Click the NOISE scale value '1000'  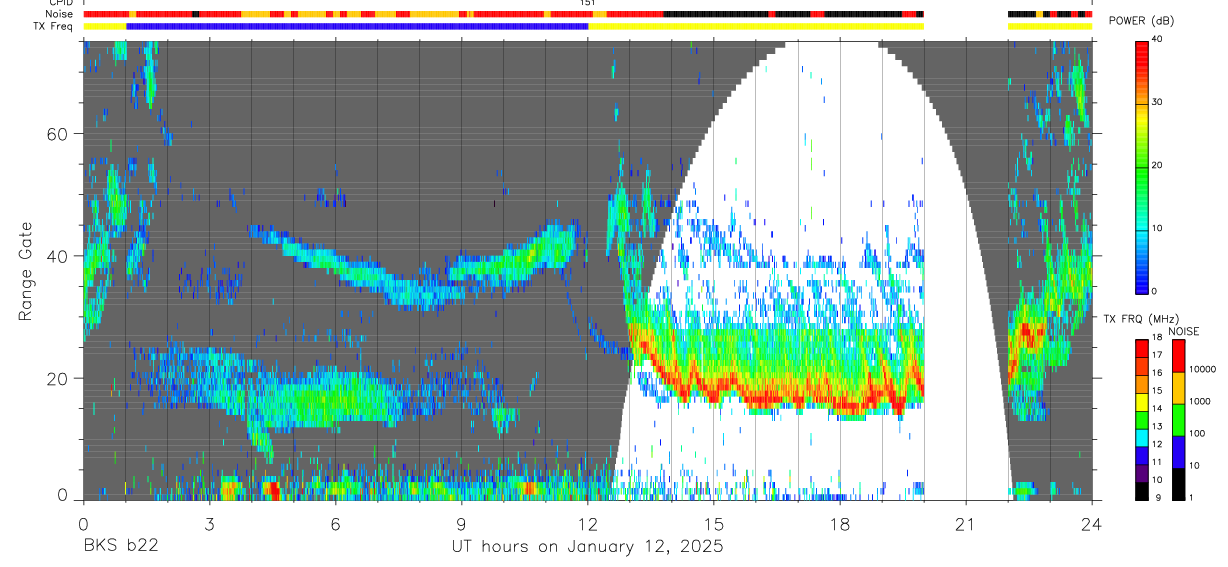[x=1202, y=402]
